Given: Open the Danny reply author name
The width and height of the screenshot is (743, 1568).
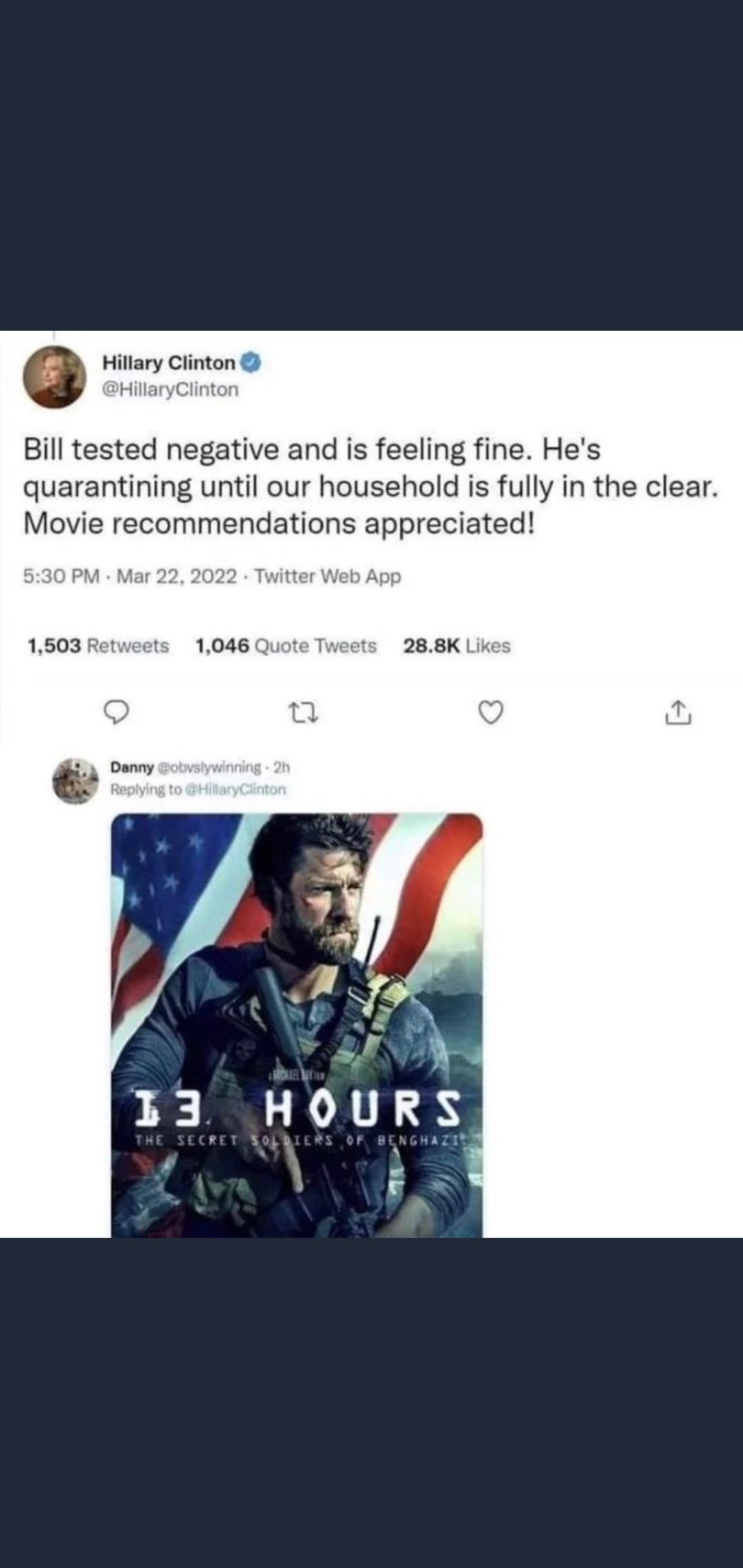Looking at the screenshot, I should [132, 767].
